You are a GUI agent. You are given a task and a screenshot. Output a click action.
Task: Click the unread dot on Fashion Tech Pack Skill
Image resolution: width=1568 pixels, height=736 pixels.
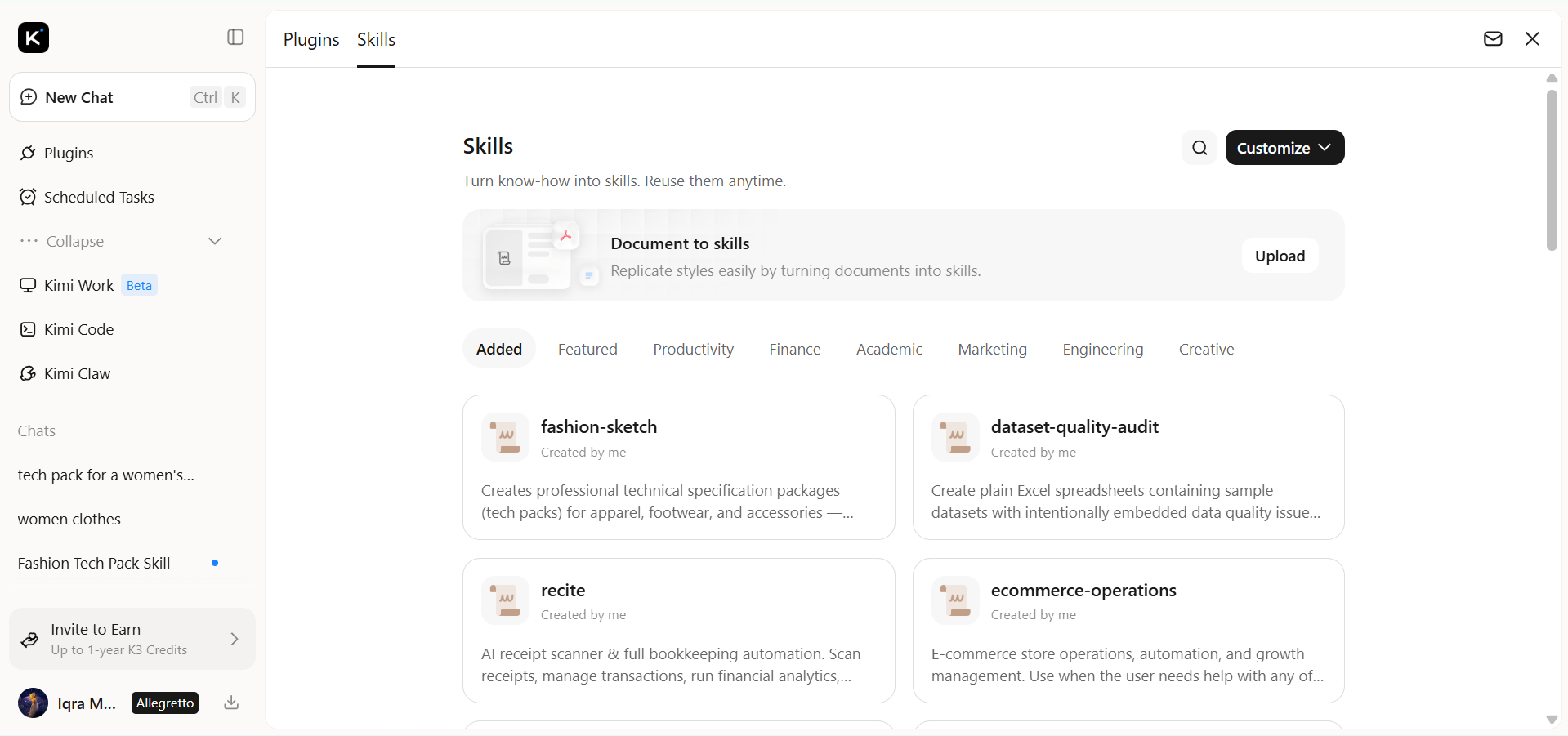[x=215, y=563]
